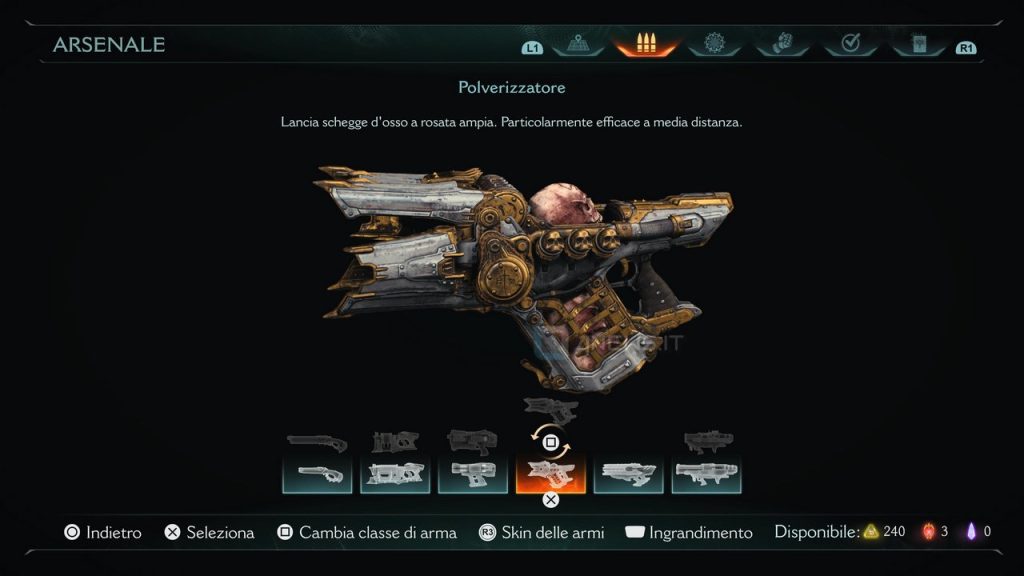This screenshot has width=1024, height=576.
Task: Open Skin delle armi option
Action: click(541, 532)
